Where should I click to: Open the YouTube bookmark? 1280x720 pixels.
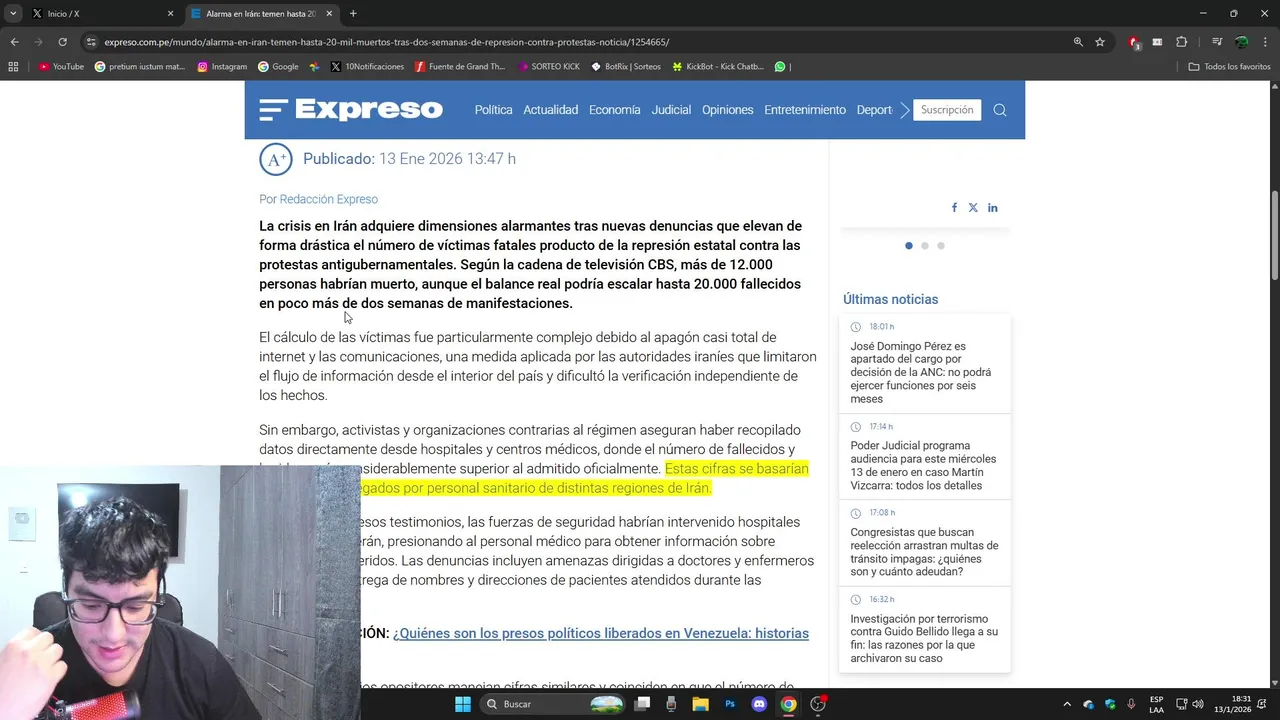tap(61, 67)
